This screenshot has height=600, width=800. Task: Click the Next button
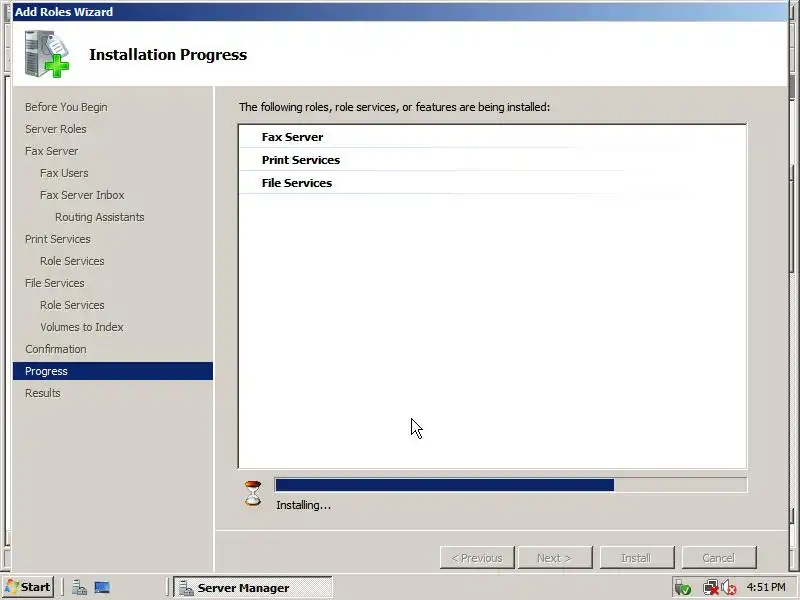point(555,558)
